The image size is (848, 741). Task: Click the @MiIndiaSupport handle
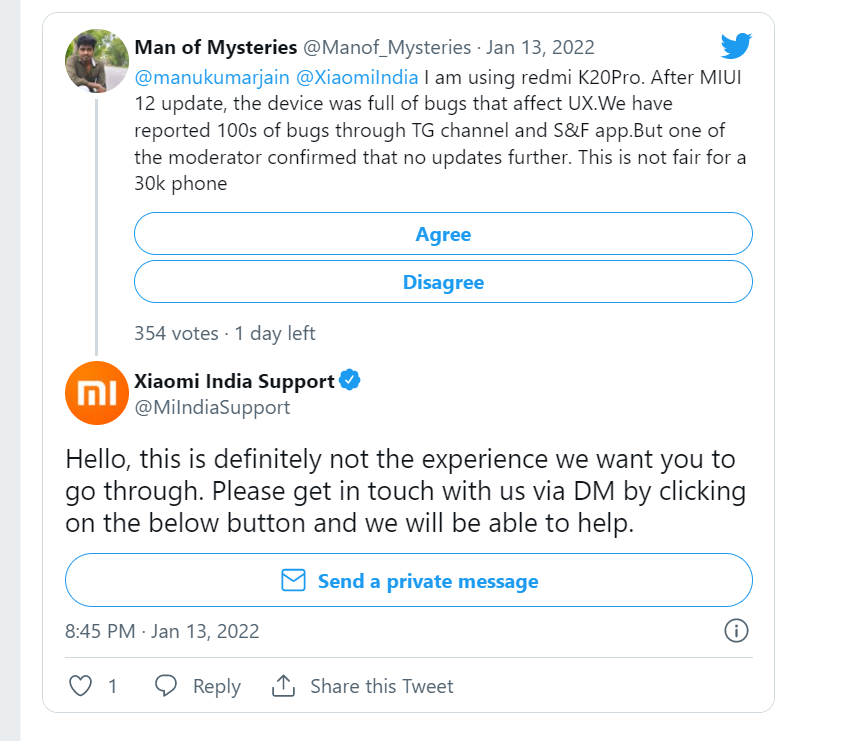tap(212, 407)
